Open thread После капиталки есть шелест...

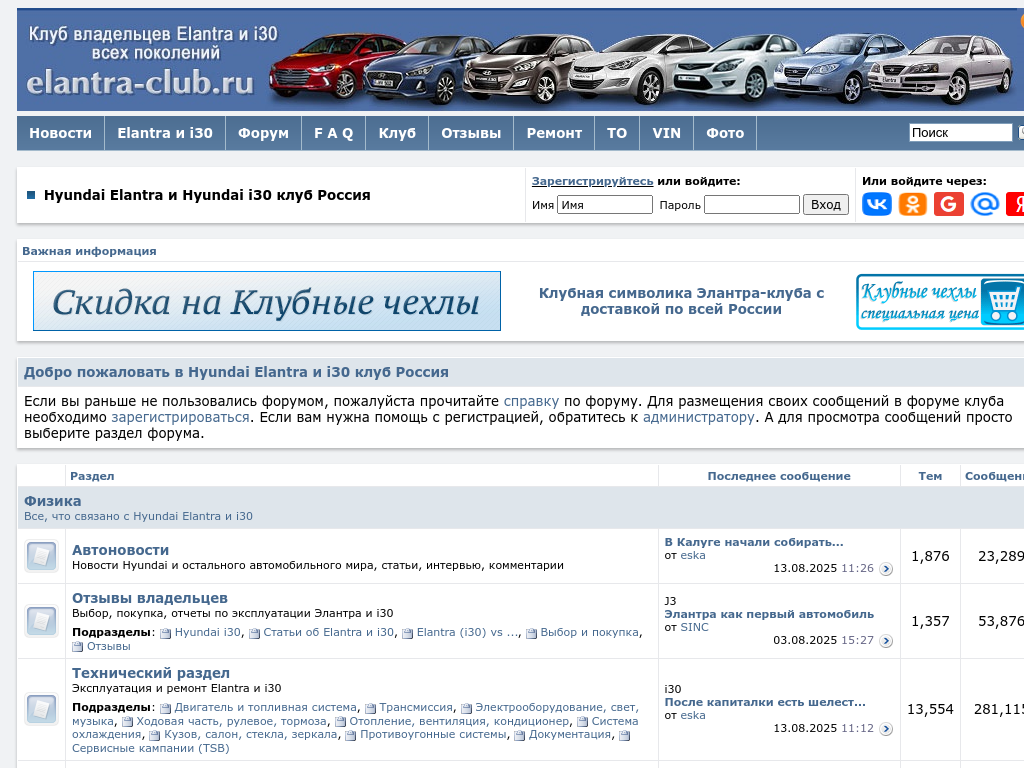pyautogui.click(x=765, y=702)
